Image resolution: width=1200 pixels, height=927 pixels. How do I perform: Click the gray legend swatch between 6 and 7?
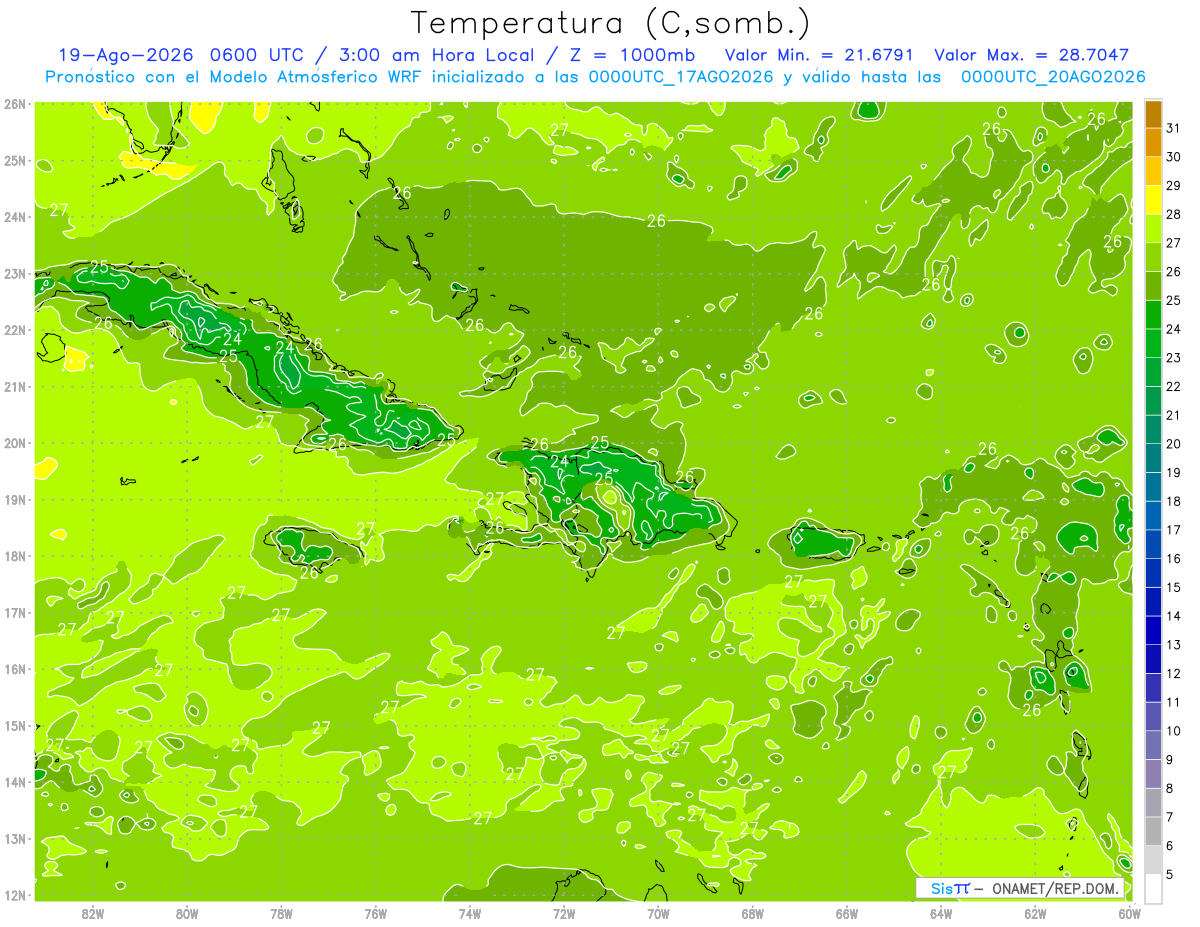[1153, 831]
